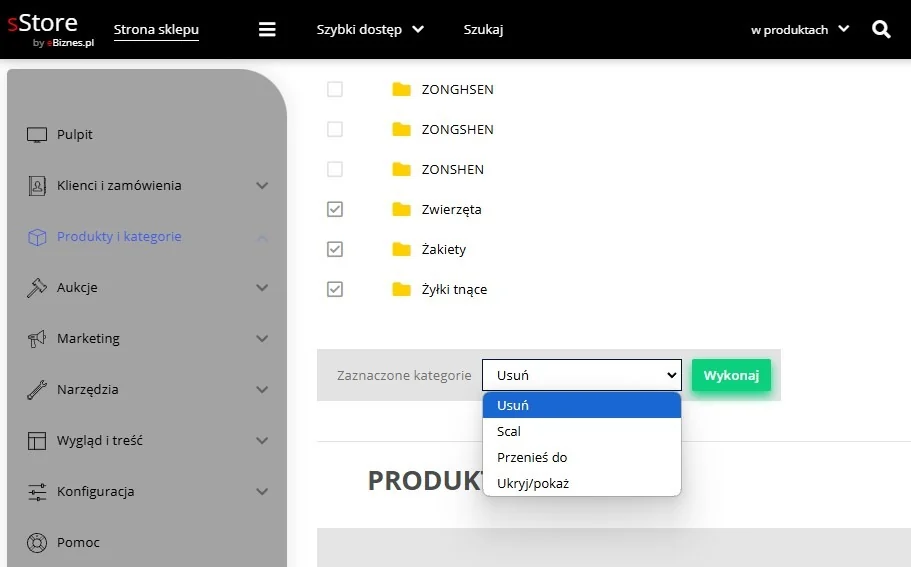
Task: Click the ZONSHEN folder icon
Action: tap(401, 169)
